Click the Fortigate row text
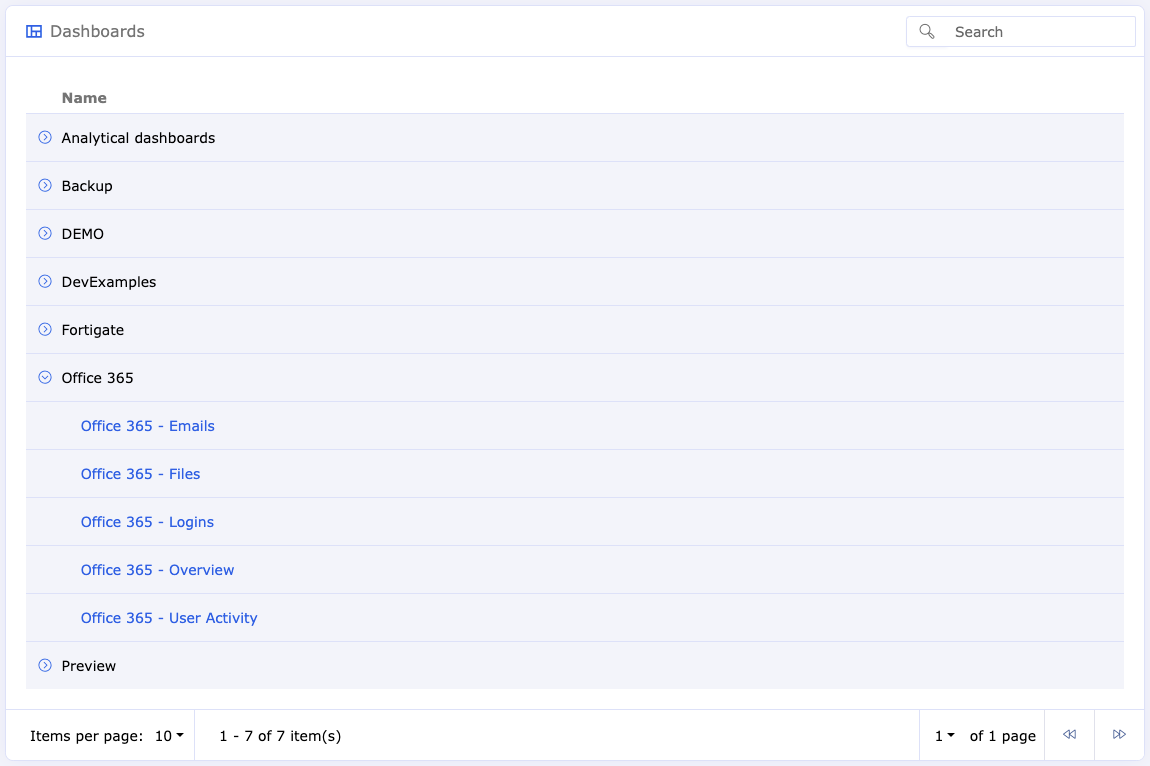This screenshot has height=766, width=1150. point(92,330)
